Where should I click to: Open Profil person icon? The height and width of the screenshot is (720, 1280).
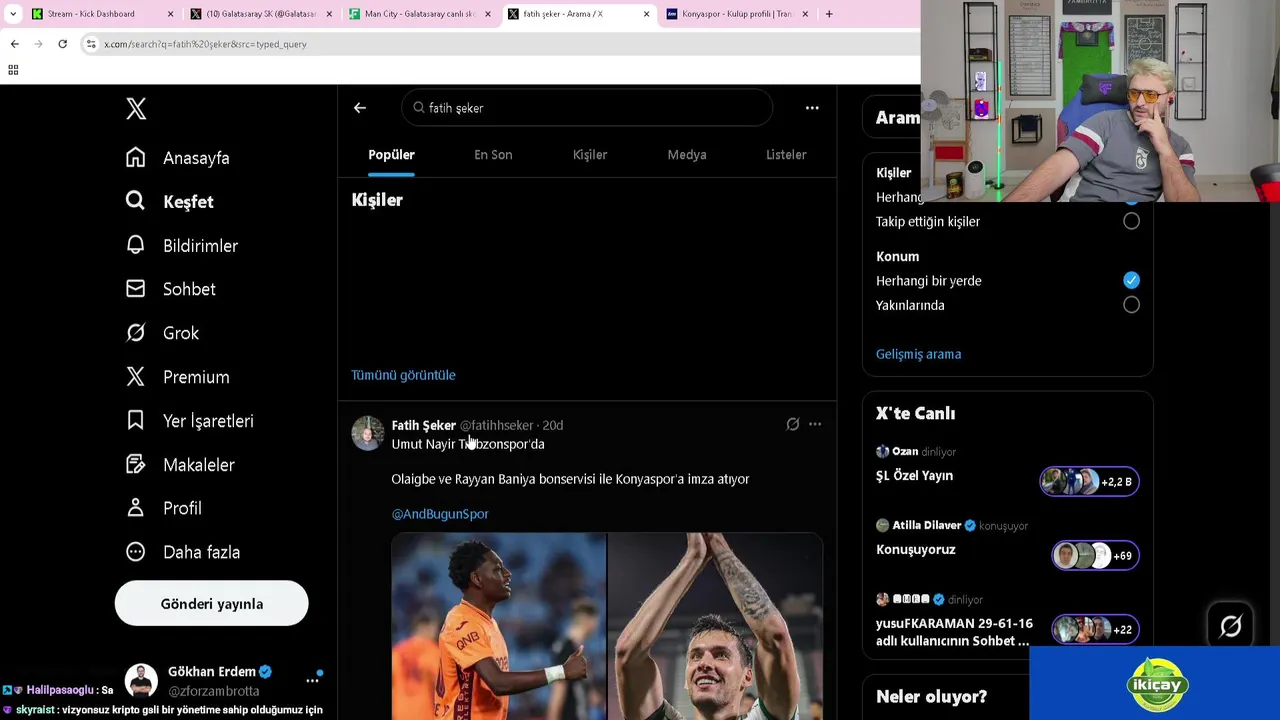(x=135, y=507)
